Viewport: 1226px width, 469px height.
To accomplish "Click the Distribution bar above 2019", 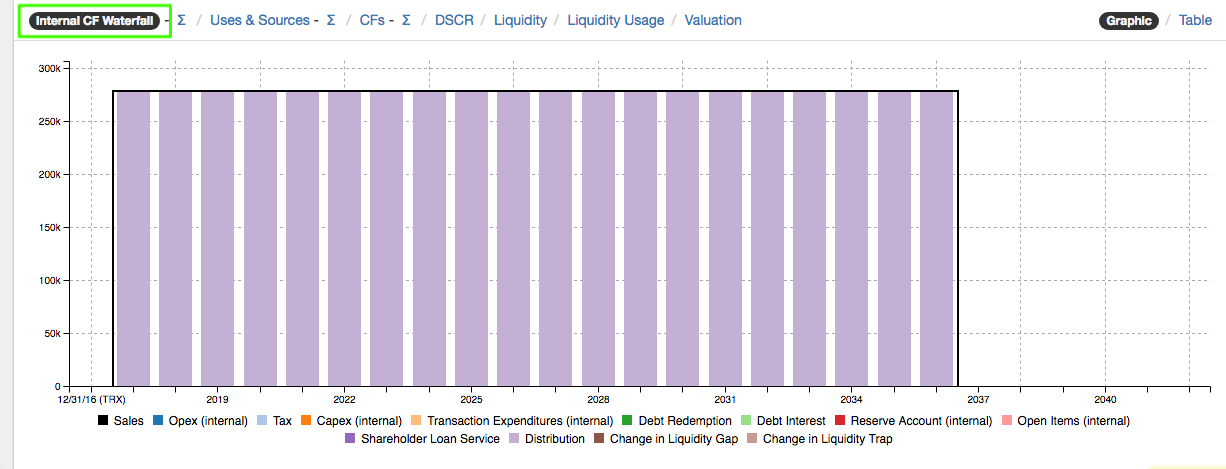I will click(x=217, y=238).
